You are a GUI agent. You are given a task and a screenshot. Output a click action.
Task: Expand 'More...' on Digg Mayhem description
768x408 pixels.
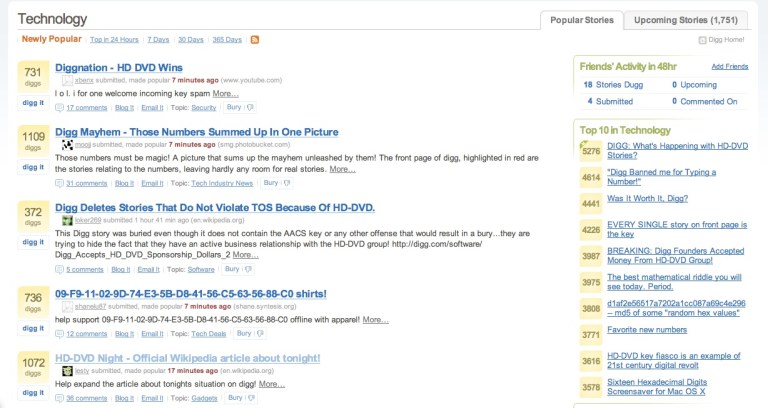pyautogui.click(x=342, y=169)
